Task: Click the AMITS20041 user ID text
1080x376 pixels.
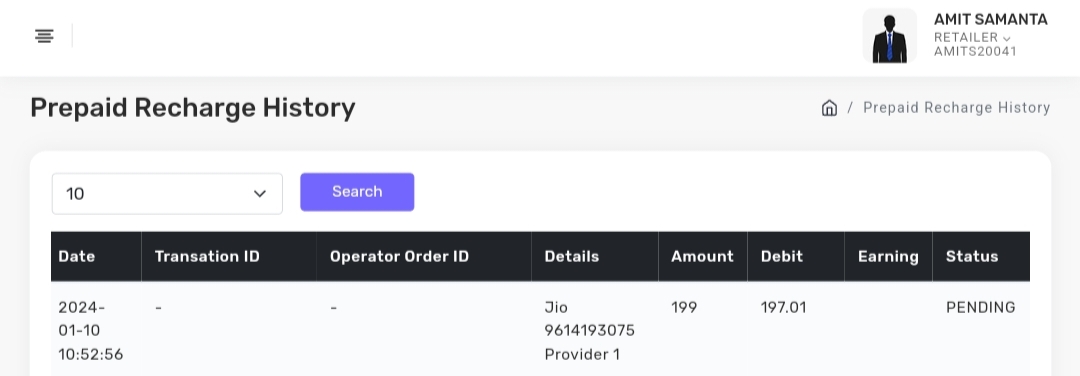Action: [975, 51]
